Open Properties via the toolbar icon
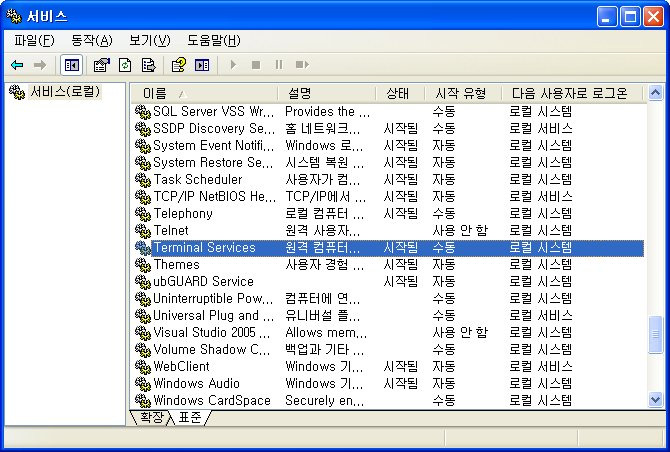 click(101, 65)
